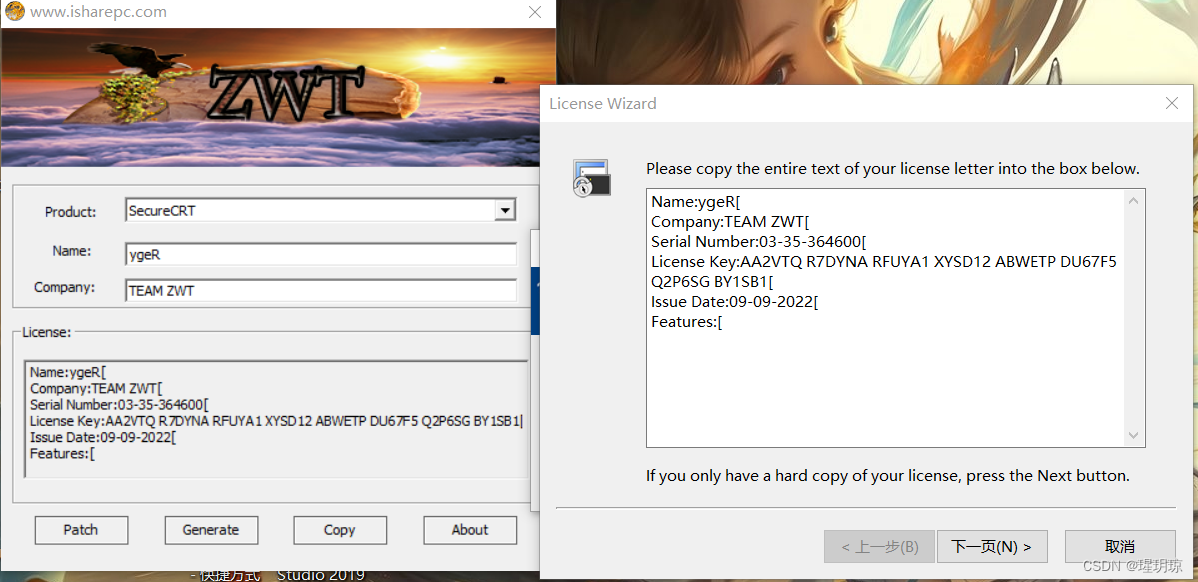The width and height of the screenshot is (1198, 582).
Task: Click Issue Date:09-09-2022[ in License Wizard
Action: 734,302
